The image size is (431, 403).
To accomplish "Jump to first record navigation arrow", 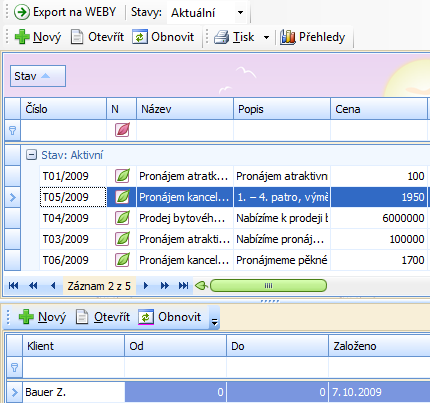I will [13, 286].
